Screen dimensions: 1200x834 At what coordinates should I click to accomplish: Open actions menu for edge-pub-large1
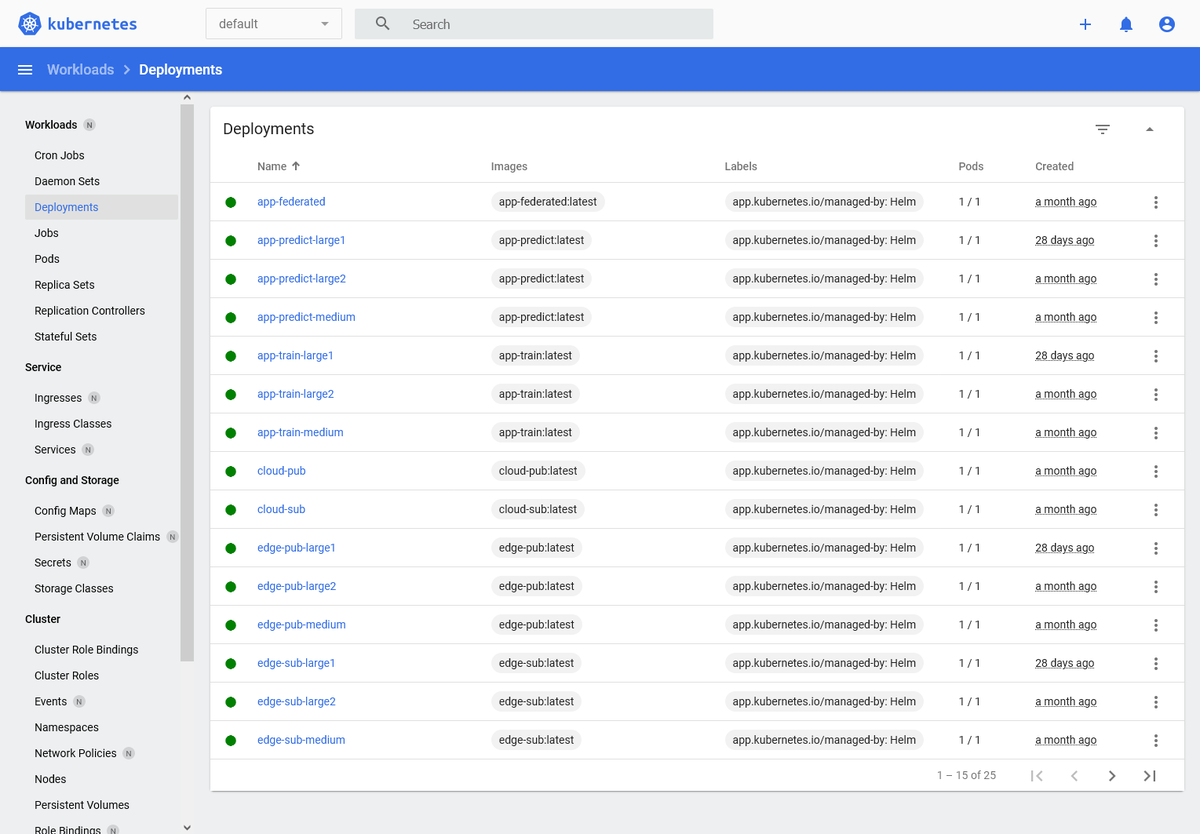coord(1156,548)
